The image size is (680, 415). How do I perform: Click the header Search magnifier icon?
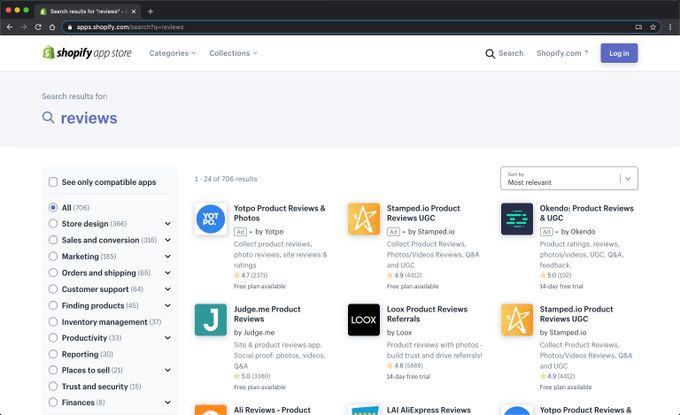click(x=490, y=53)
